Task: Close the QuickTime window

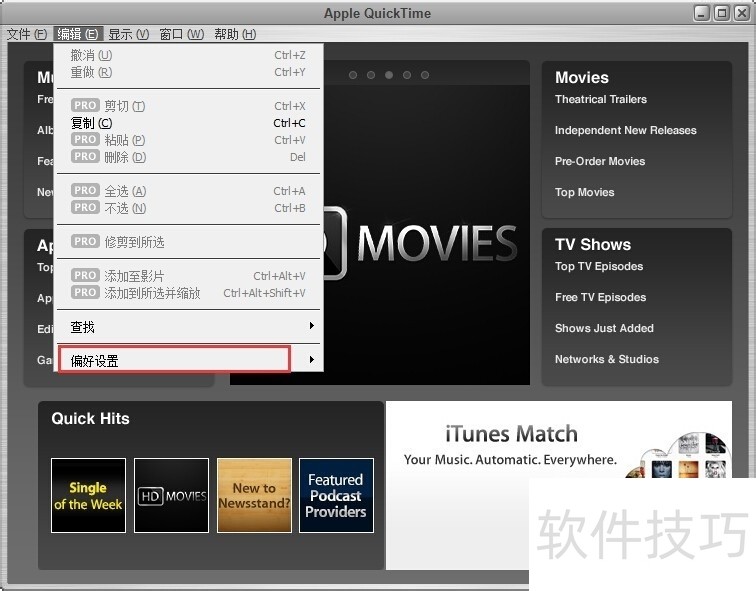Action: tap(741, 13)
